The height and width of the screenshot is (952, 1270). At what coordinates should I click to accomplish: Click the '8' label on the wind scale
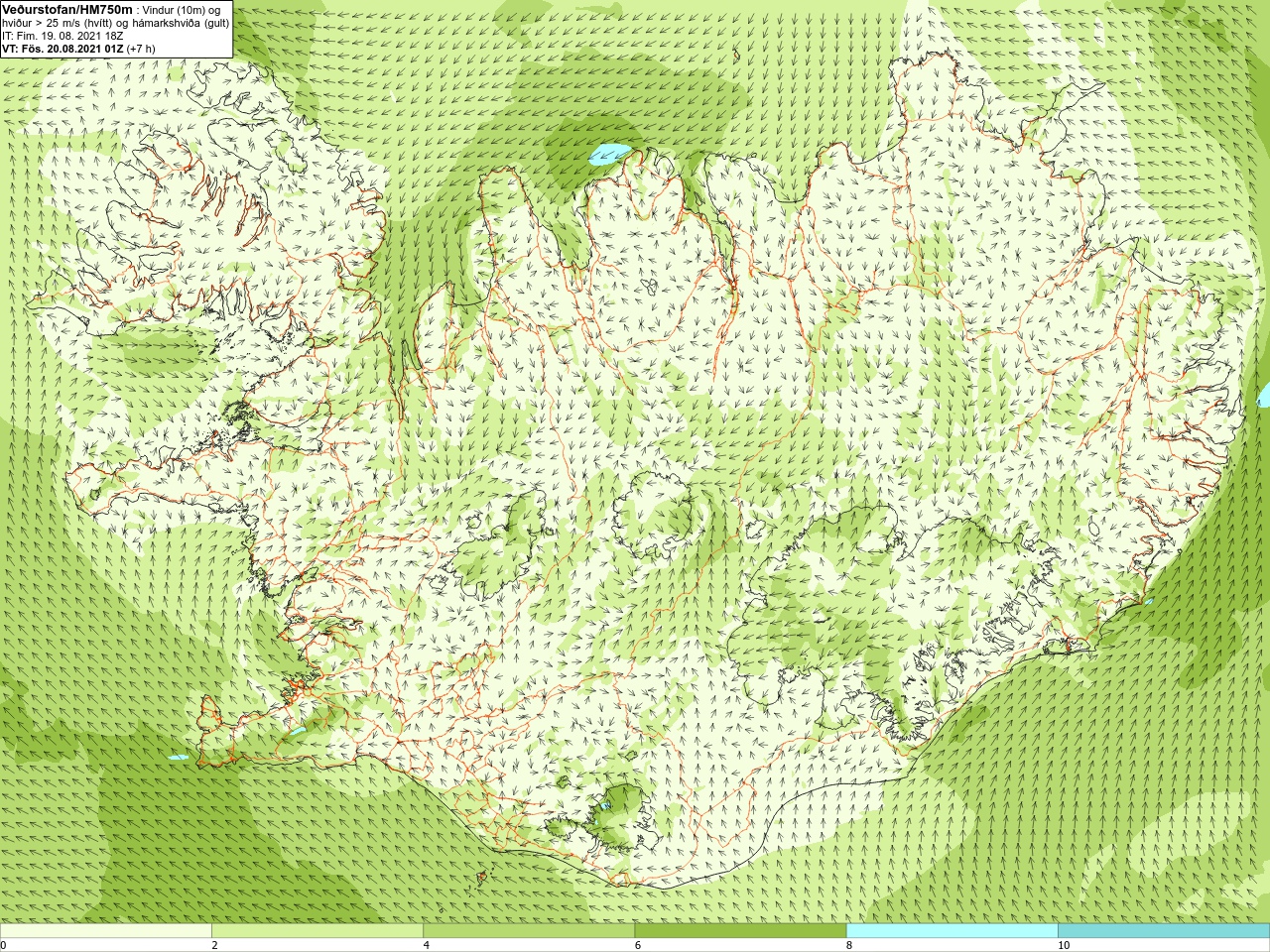pyautogui.click(x=849, y=945)
